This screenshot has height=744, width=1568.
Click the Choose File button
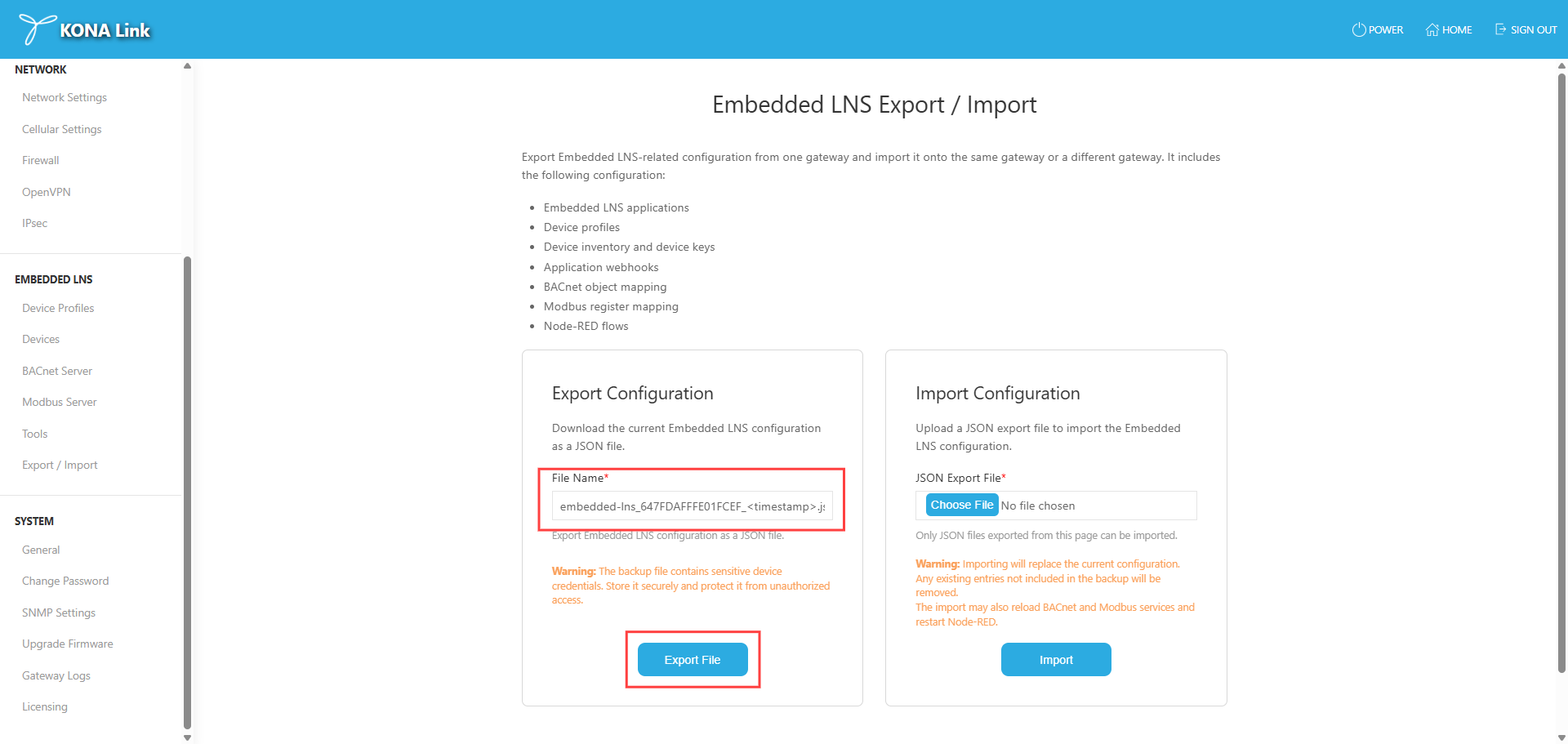click(962, 505)
